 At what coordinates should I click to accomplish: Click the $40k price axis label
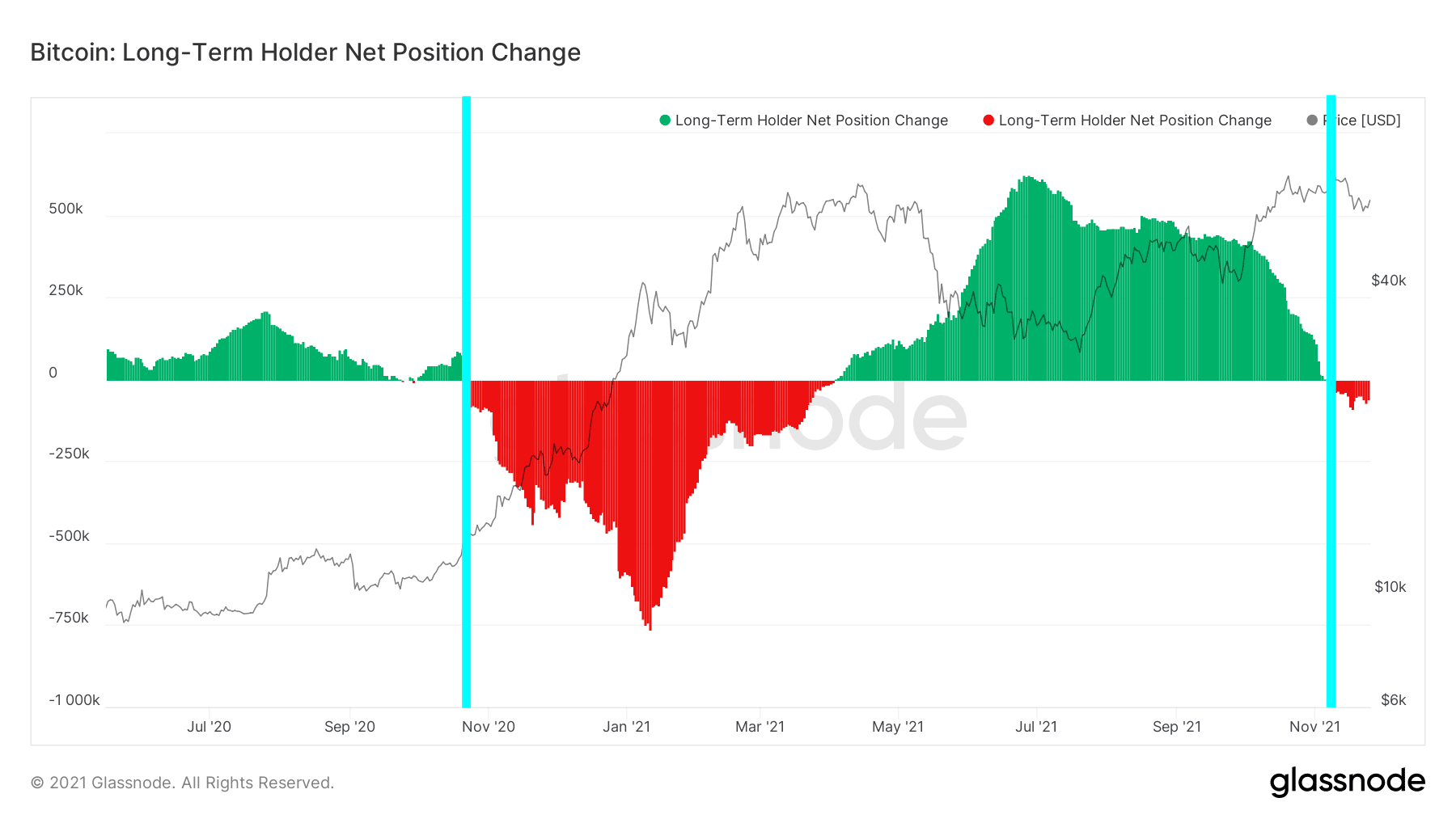(1389, 281)
